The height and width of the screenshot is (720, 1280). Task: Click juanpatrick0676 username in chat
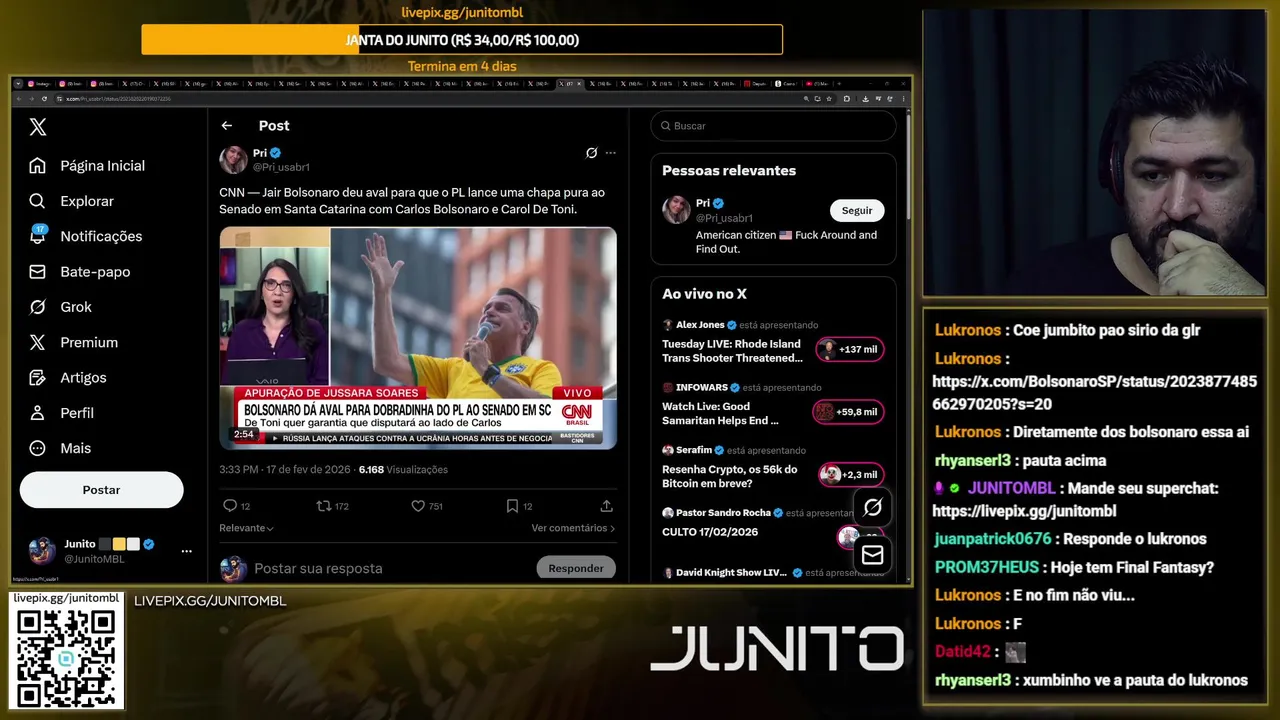pos(993,539)
